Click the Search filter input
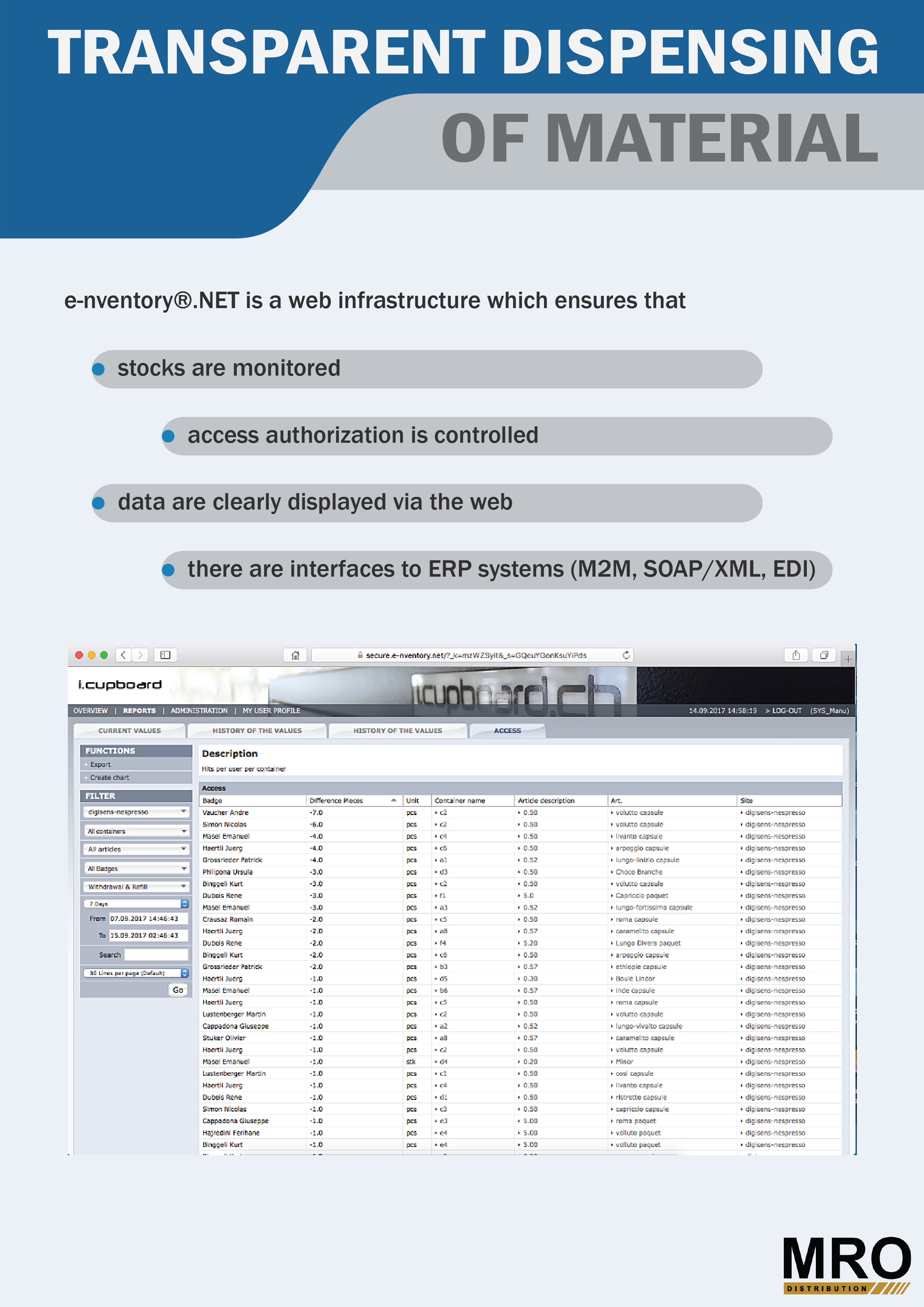 156,955
